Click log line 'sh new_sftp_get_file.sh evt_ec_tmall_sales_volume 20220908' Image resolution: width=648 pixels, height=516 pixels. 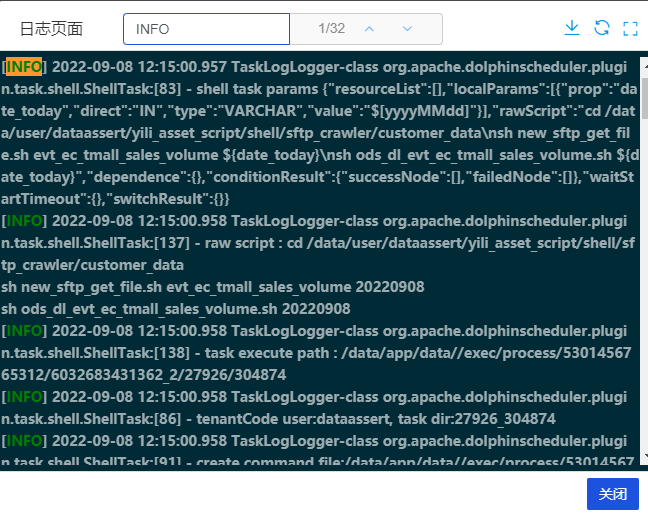pyautogui.click(x=212, y=287)
